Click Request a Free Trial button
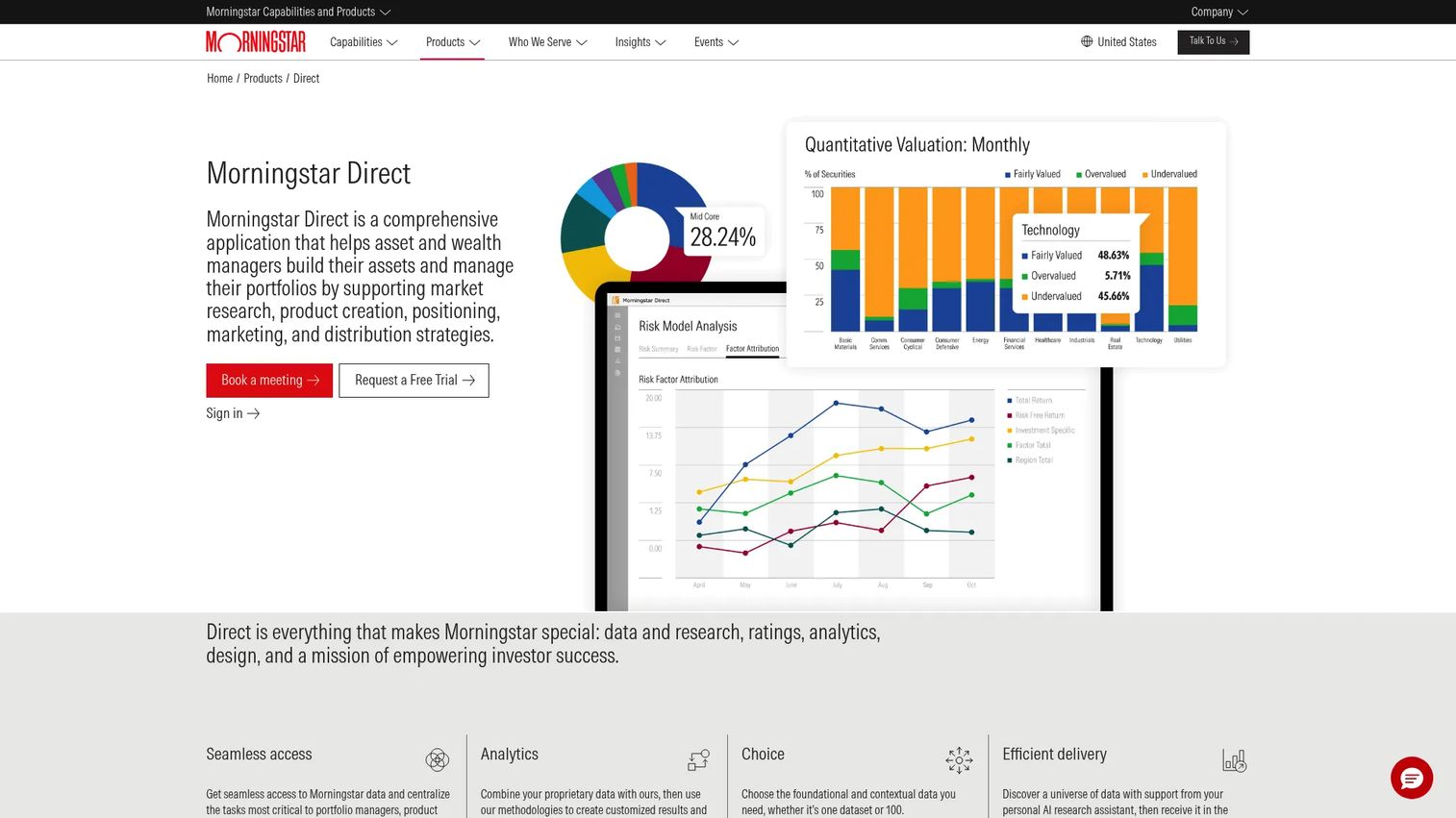Viewport: 1456px width, 818px height. tap(414, 381)
